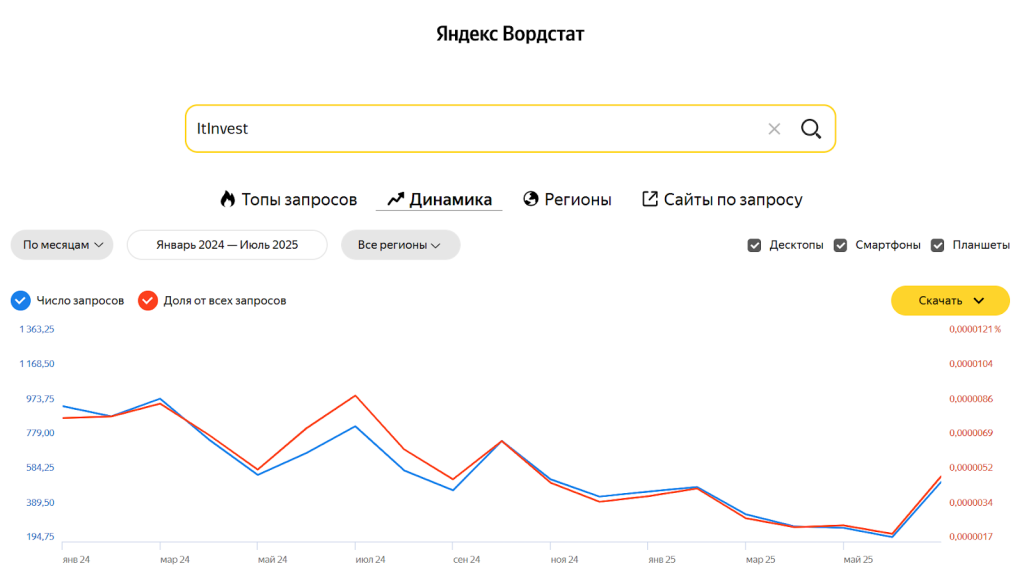
Task: Open the Регионы tab
Action: tap(577, 199)
